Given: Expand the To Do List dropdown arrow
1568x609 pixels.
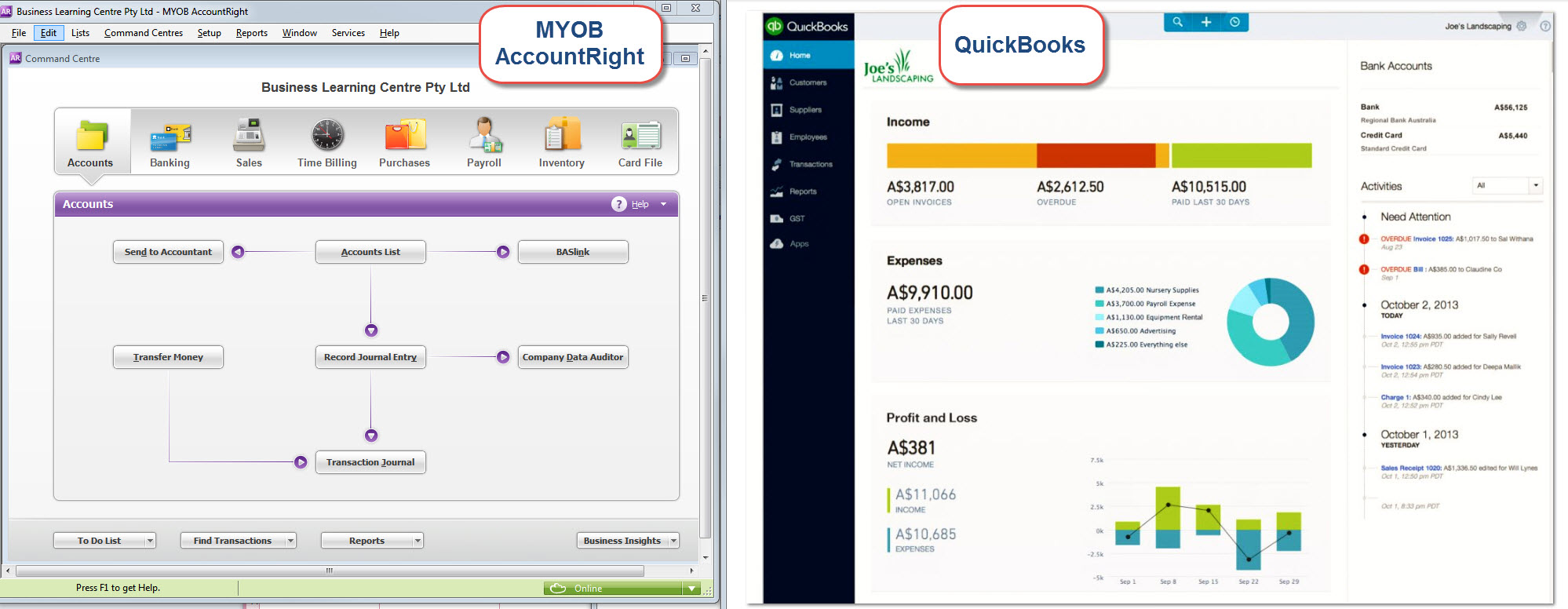Looking at the screenshot, I should coord(150,541).
